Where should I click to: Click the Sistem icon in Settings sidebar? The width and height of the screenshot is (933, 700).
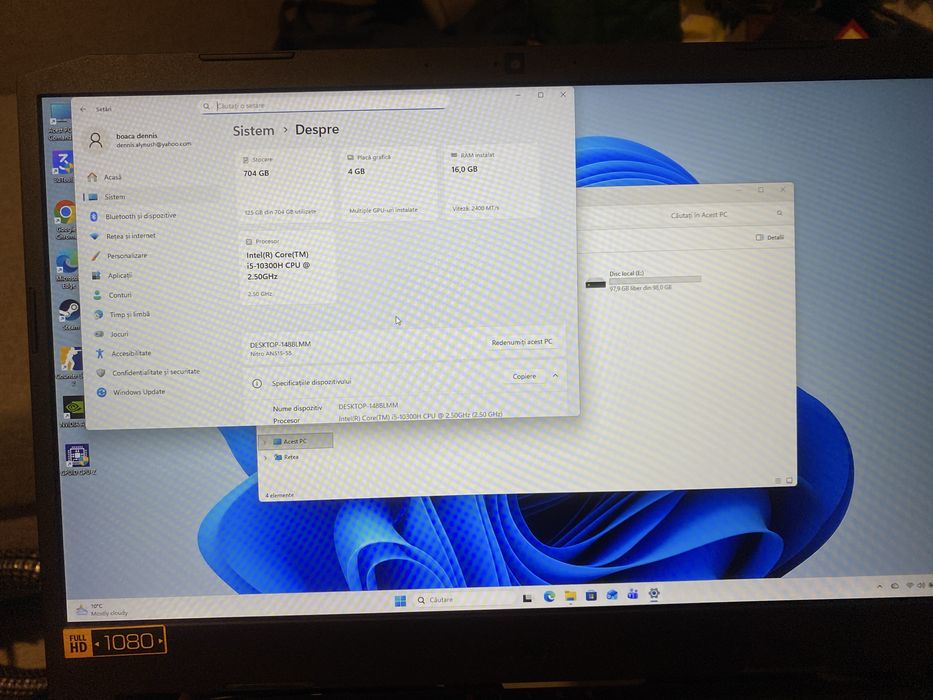click(x=93, y=197)
